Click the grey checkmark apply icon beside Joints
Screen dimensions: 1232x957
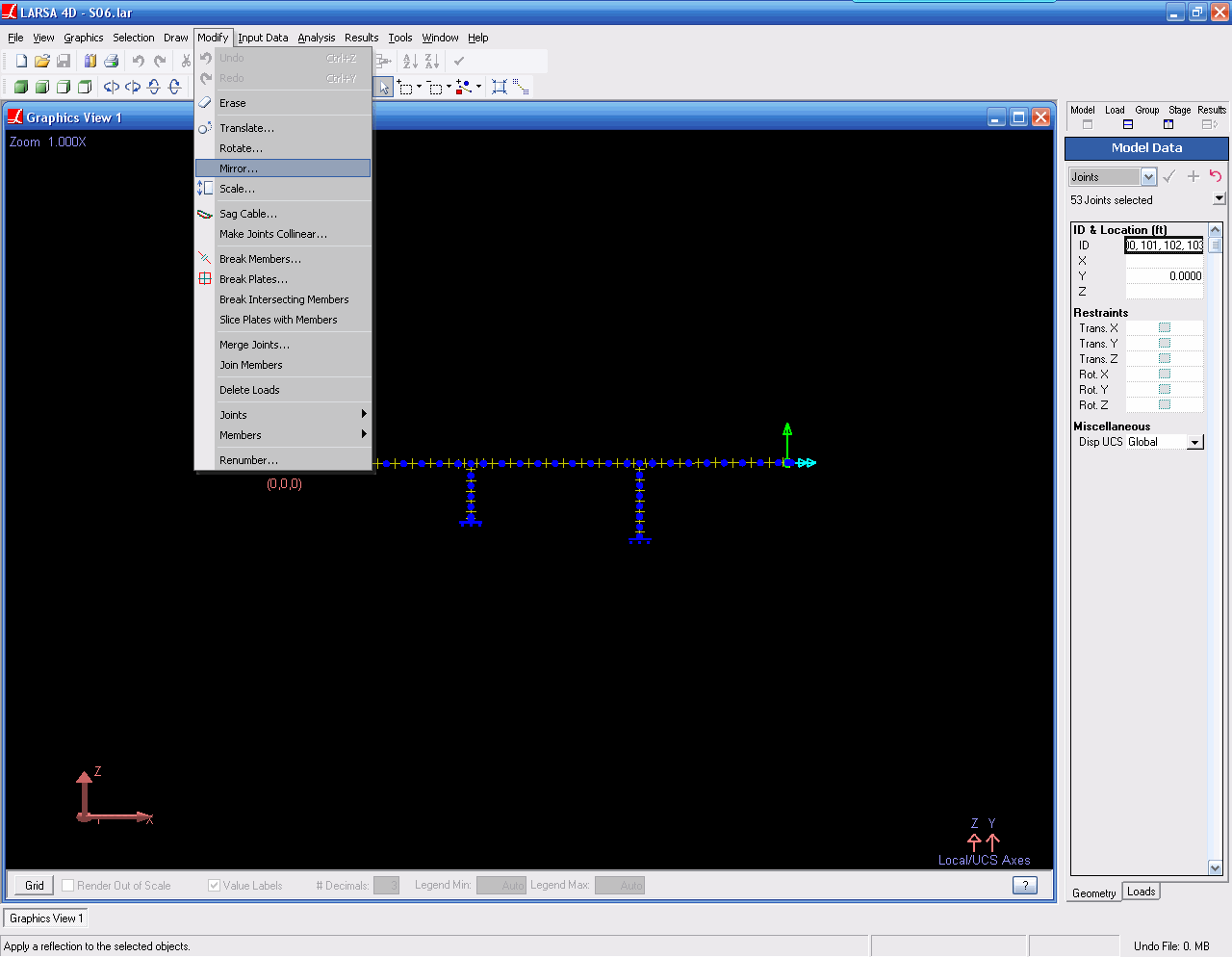1169,176
